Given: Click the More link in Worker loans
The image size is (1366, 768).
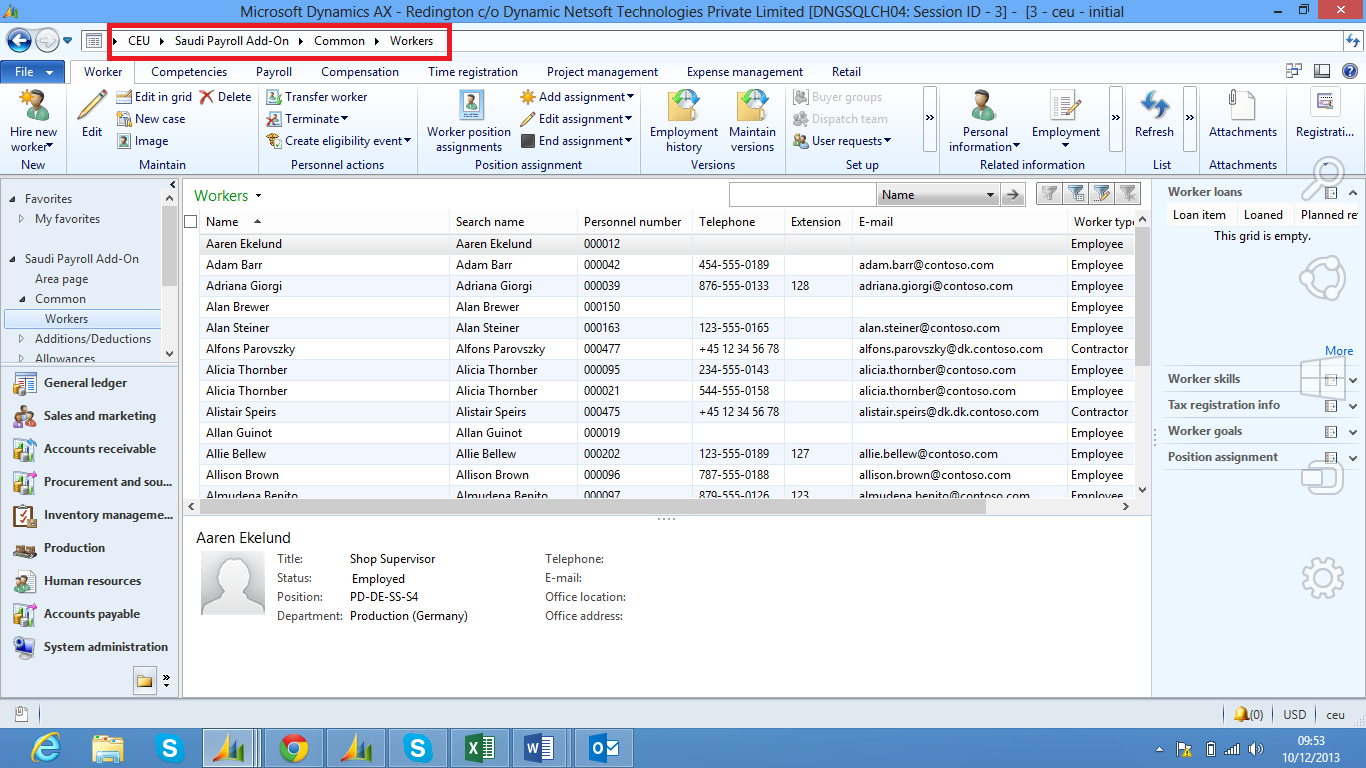Looking at the screenshot, I should (1339, 351).
